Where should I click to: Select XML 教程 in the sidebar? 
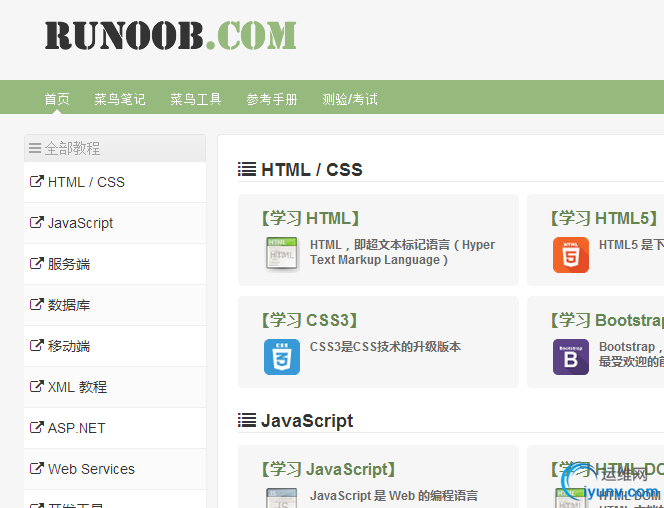coord(115,387)
